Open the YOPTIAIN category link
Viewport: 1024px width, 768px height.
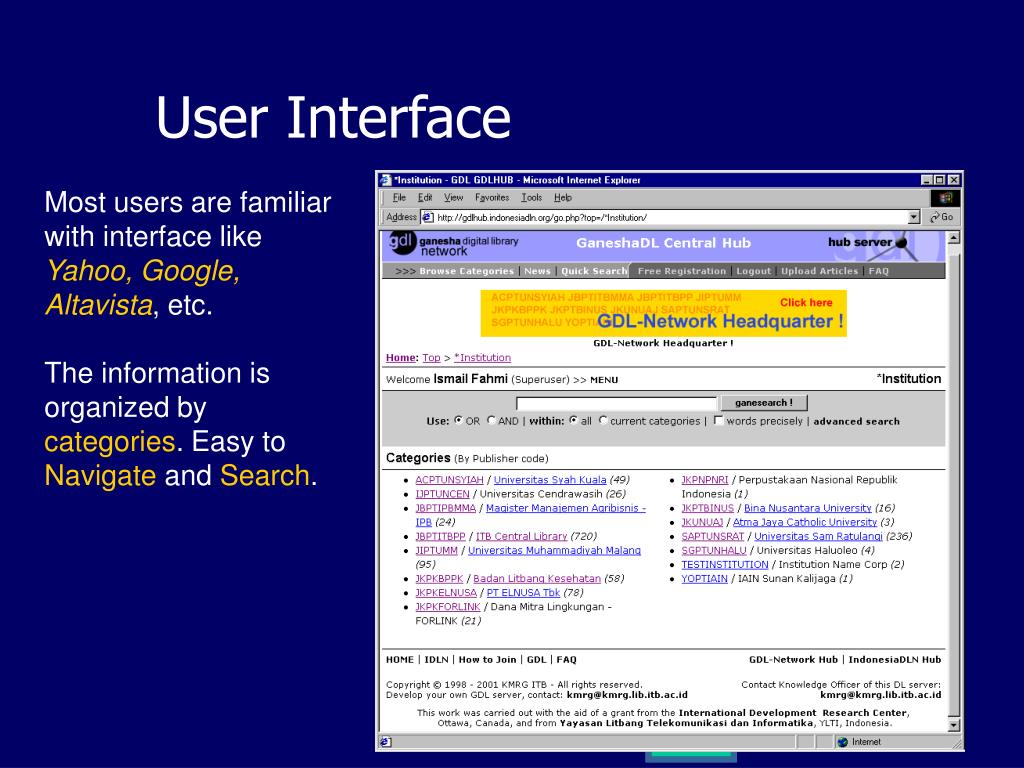click(704, 579)
